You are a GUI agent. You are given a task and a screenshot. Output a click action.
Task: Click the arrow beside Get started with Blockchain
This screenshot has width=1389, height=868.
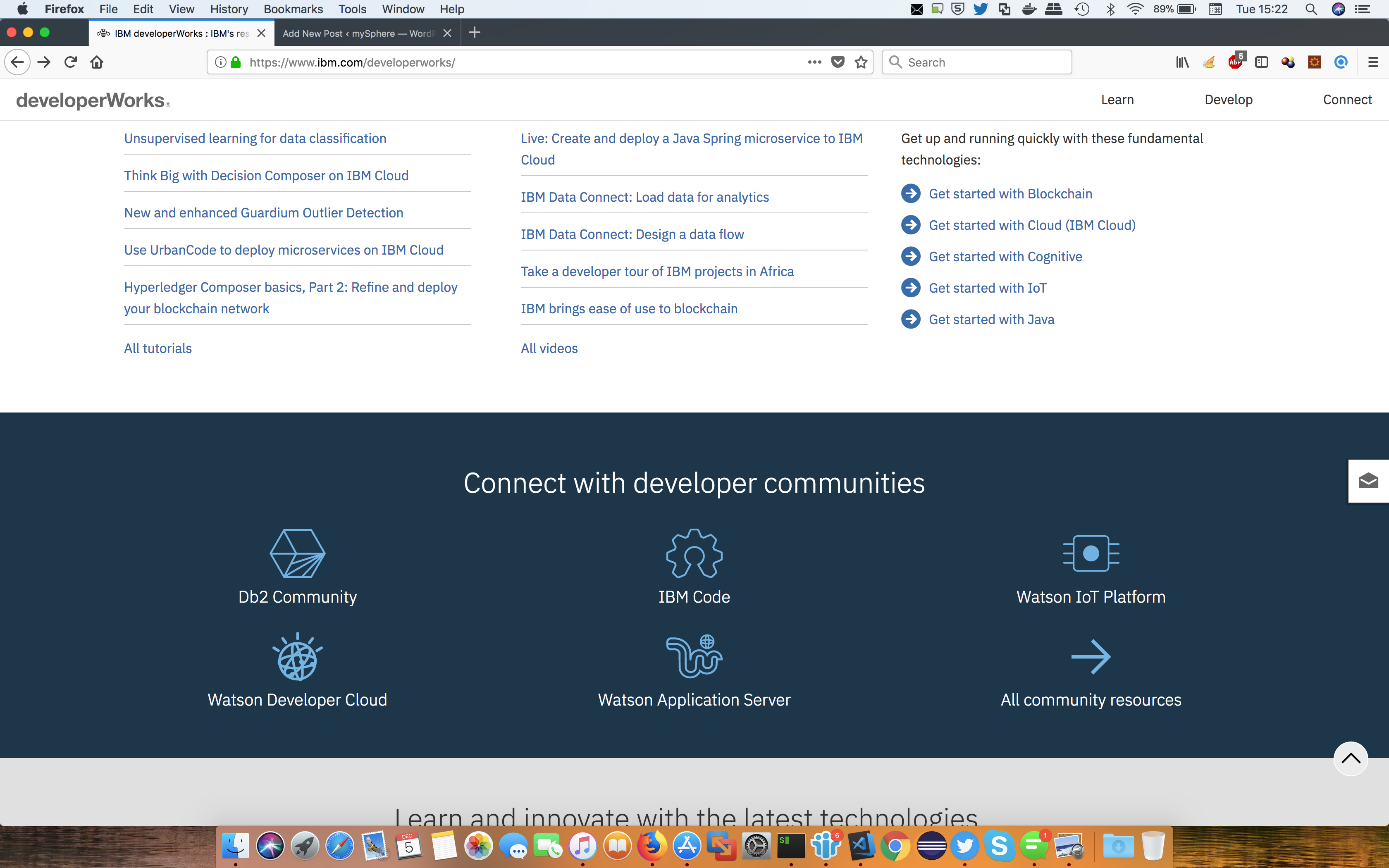(911, 193)
